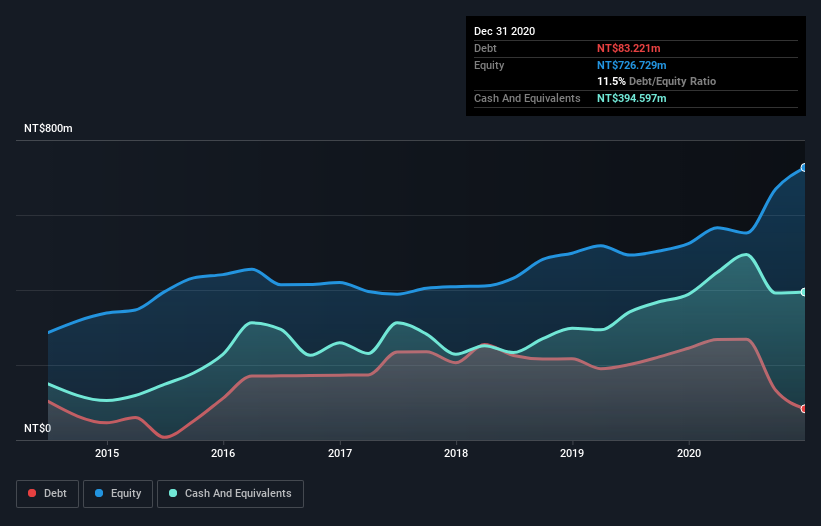Click the 11.5% Debt/Equity Ratio text
The image size is (821, 526).
(x=656, y=82)
